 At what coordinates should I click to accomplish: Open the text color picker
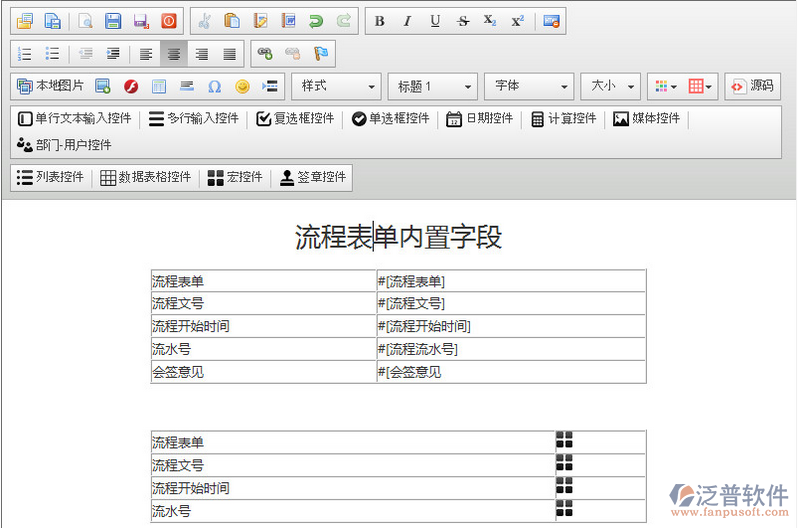[x=664, y=87]
